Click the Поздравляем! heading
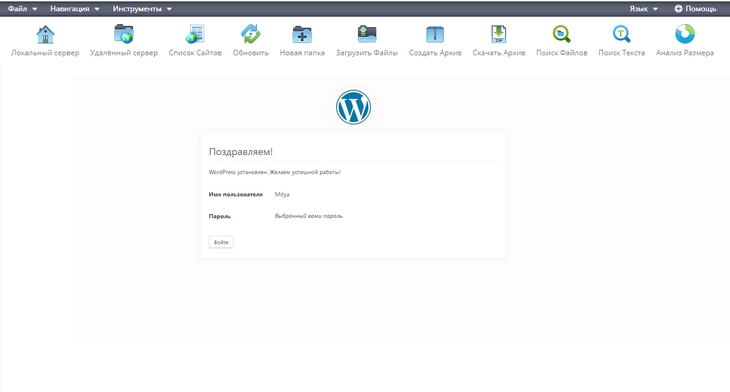This screenshot has width=730, height=392. tap(241, 152)
